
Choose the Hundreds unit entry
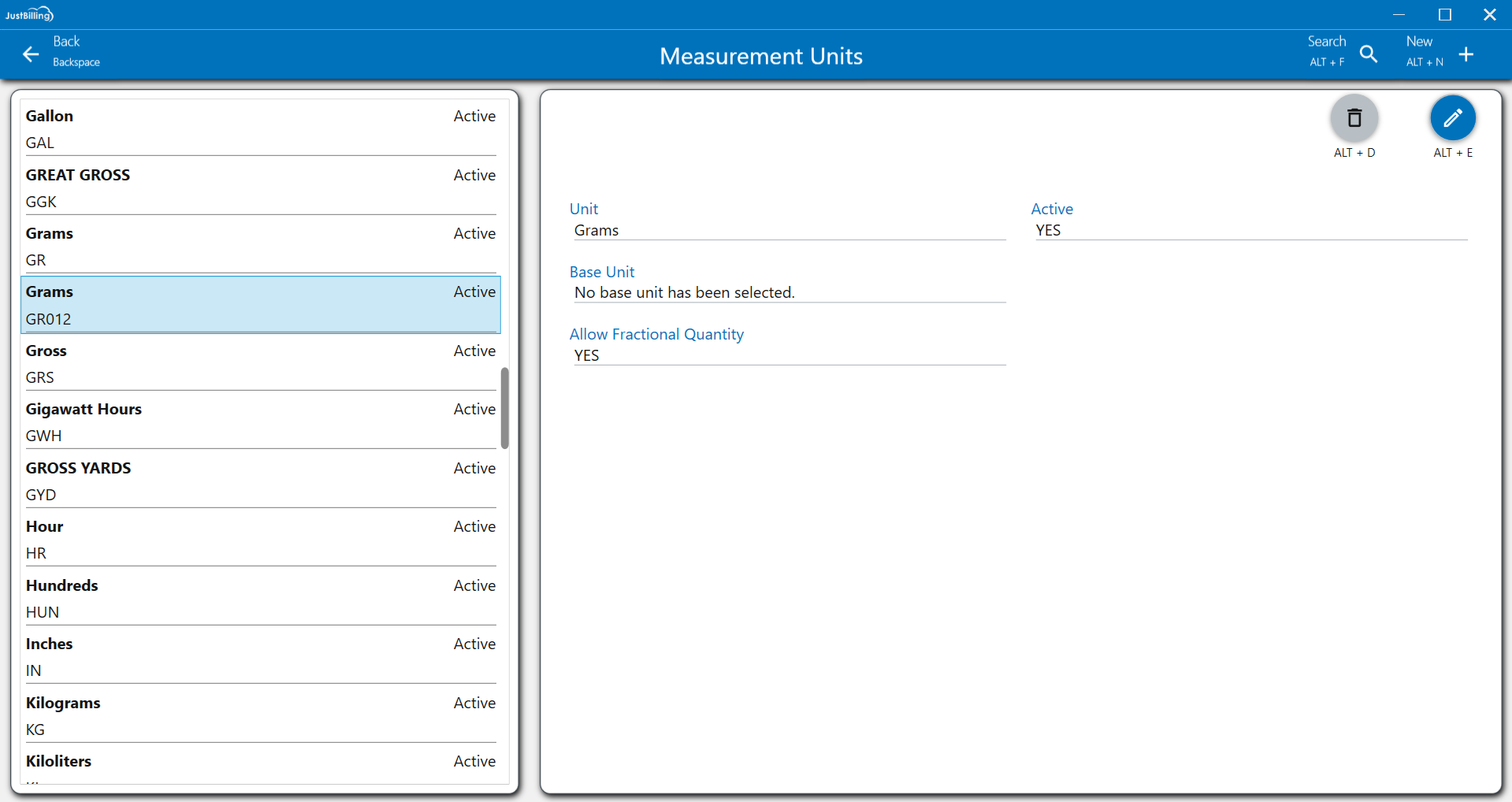pyautogui.click(x=260, y=598)
